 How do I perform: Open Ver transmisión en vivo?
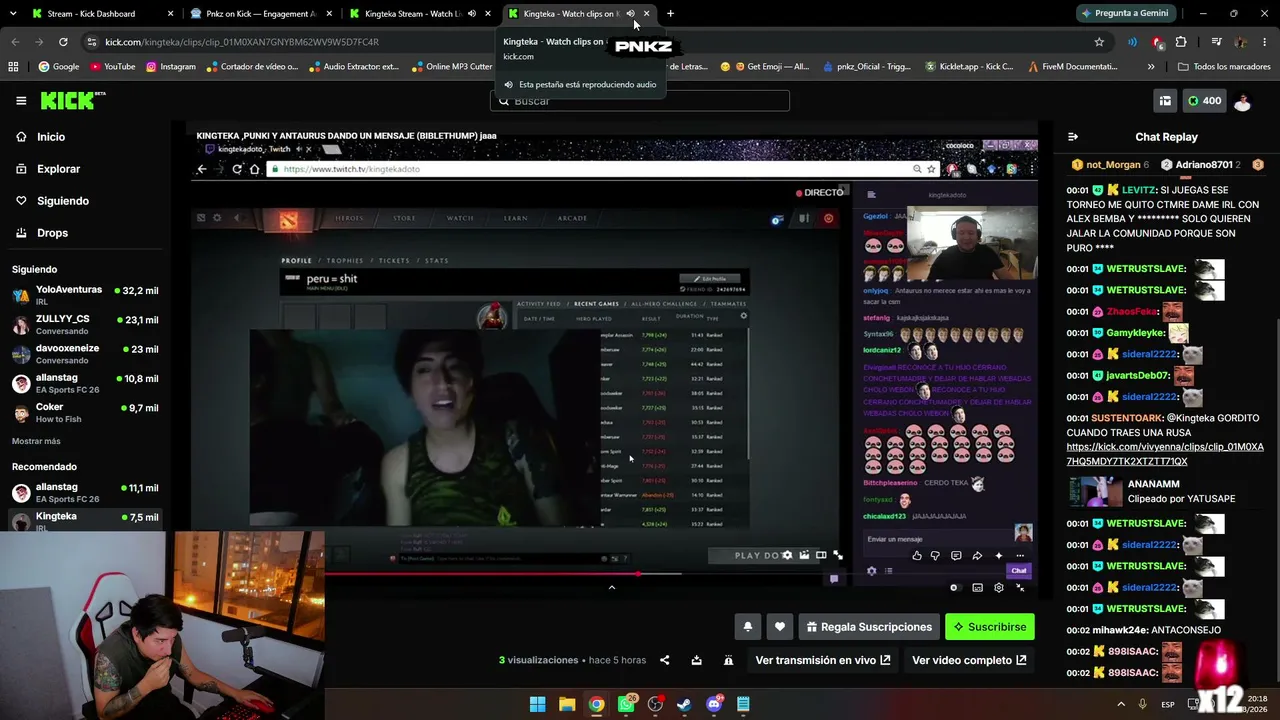point(823,660)
